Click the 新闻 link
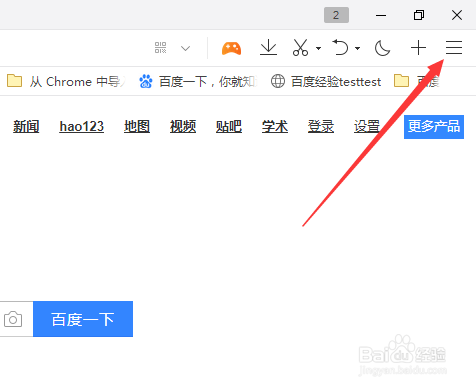The width and height of the screenshot is (476, 388). (26, 127)
